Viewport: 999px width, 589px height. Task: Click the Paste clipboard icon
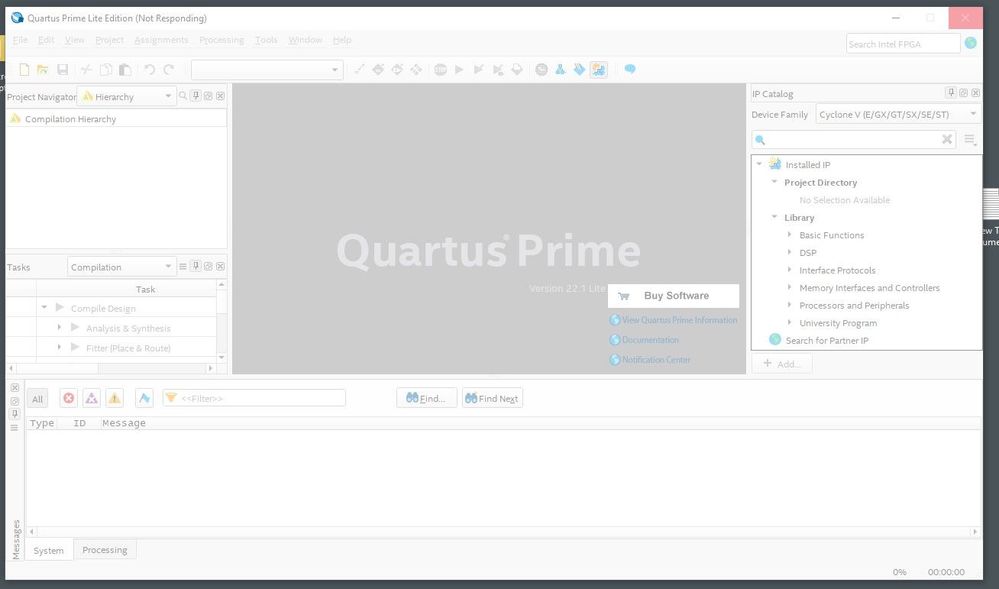[x=126, y=69]
